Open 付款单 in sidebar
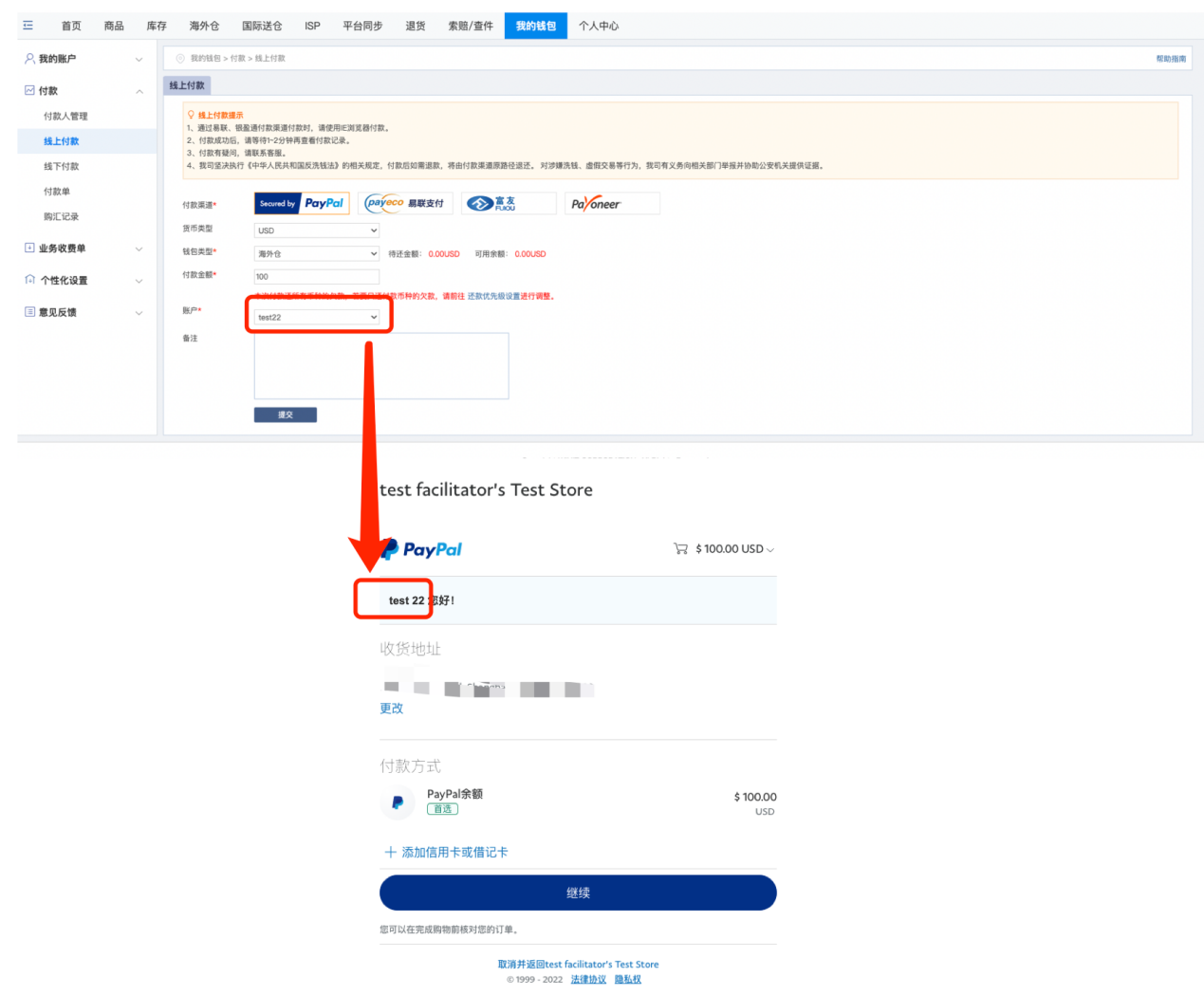This screenshot has width=1204, height=995. coord(57,192)
